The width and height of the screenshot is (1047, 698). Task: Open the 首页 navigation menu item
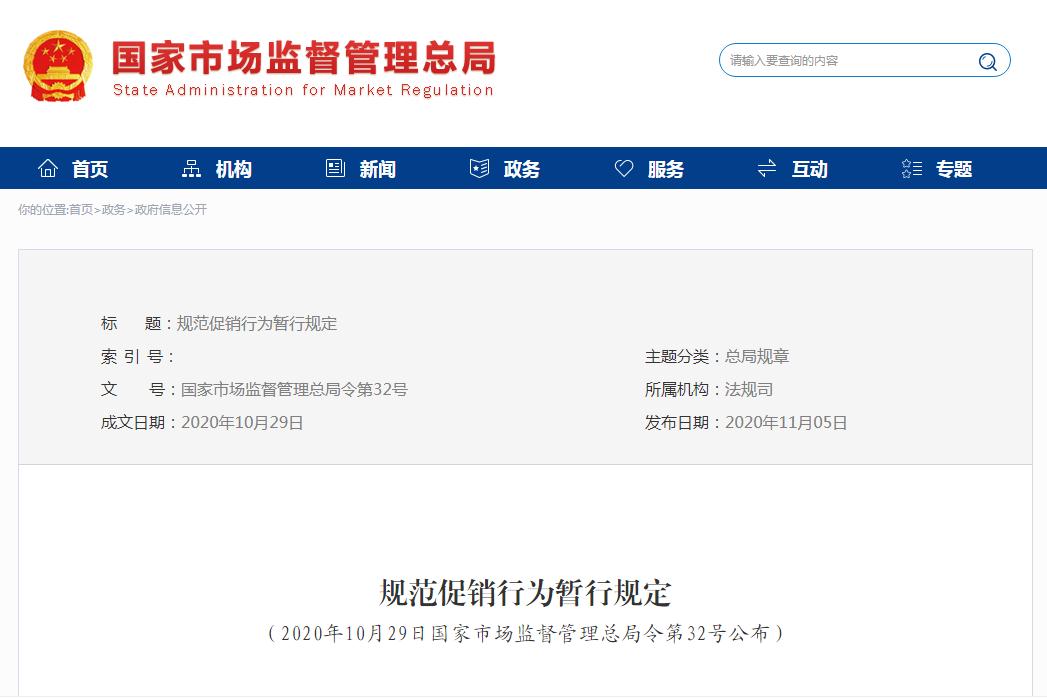tap(90, 169)
